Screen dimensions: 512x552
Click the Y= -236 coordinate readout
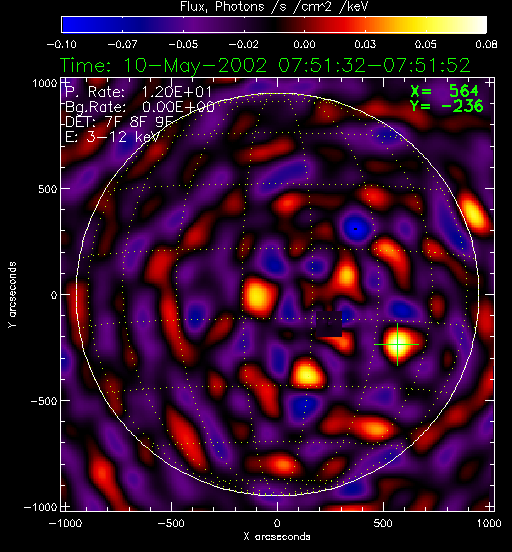(x=447, y=106)
